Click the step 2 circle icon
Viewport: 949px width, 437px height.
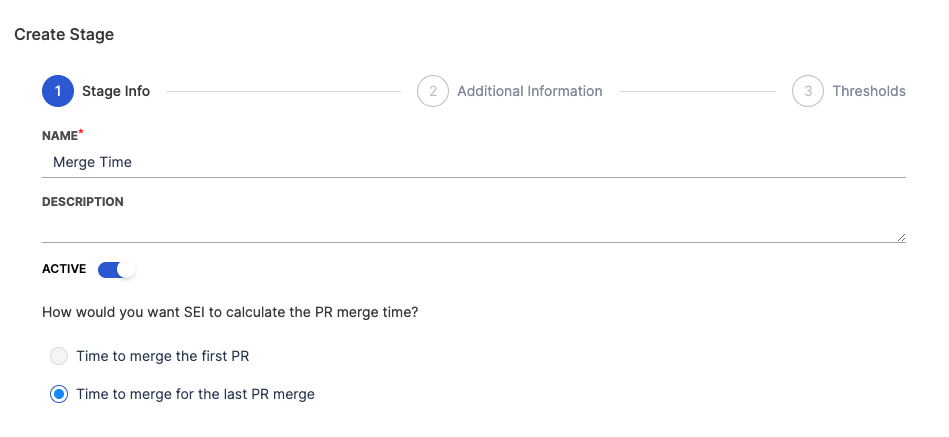432,91
